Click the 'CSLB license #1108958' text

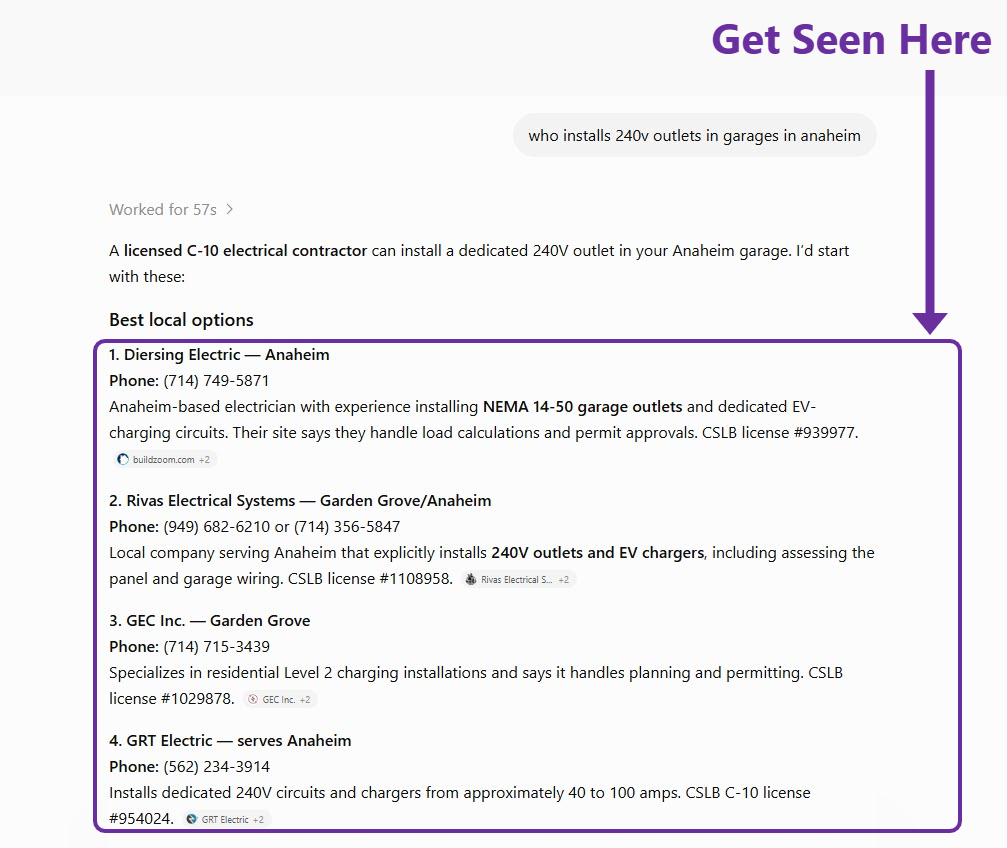(x=369, y=579)
